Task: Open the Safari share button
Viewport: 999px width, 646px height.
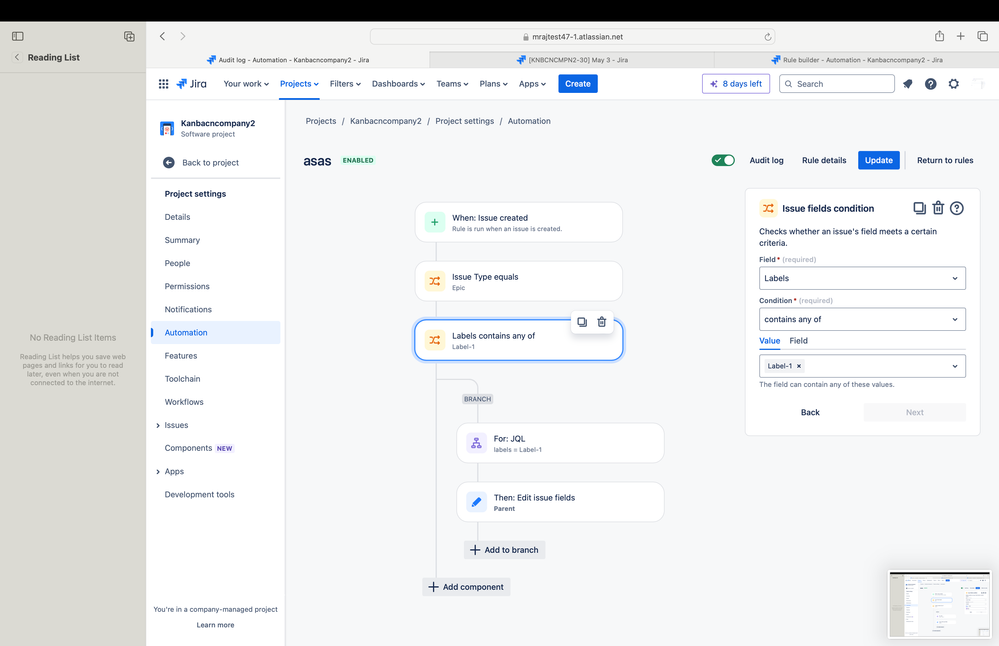Action: [x=939, y=36]
